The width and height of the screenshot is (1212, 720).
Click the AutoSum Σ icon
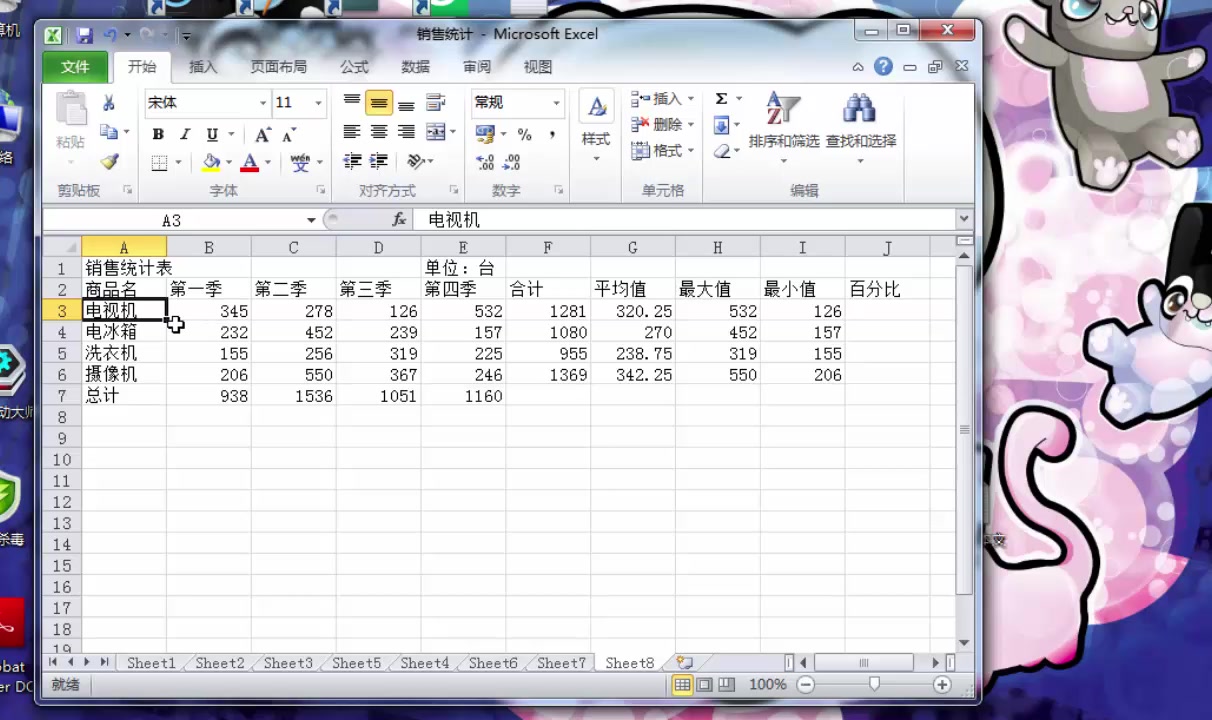(721, 98)
